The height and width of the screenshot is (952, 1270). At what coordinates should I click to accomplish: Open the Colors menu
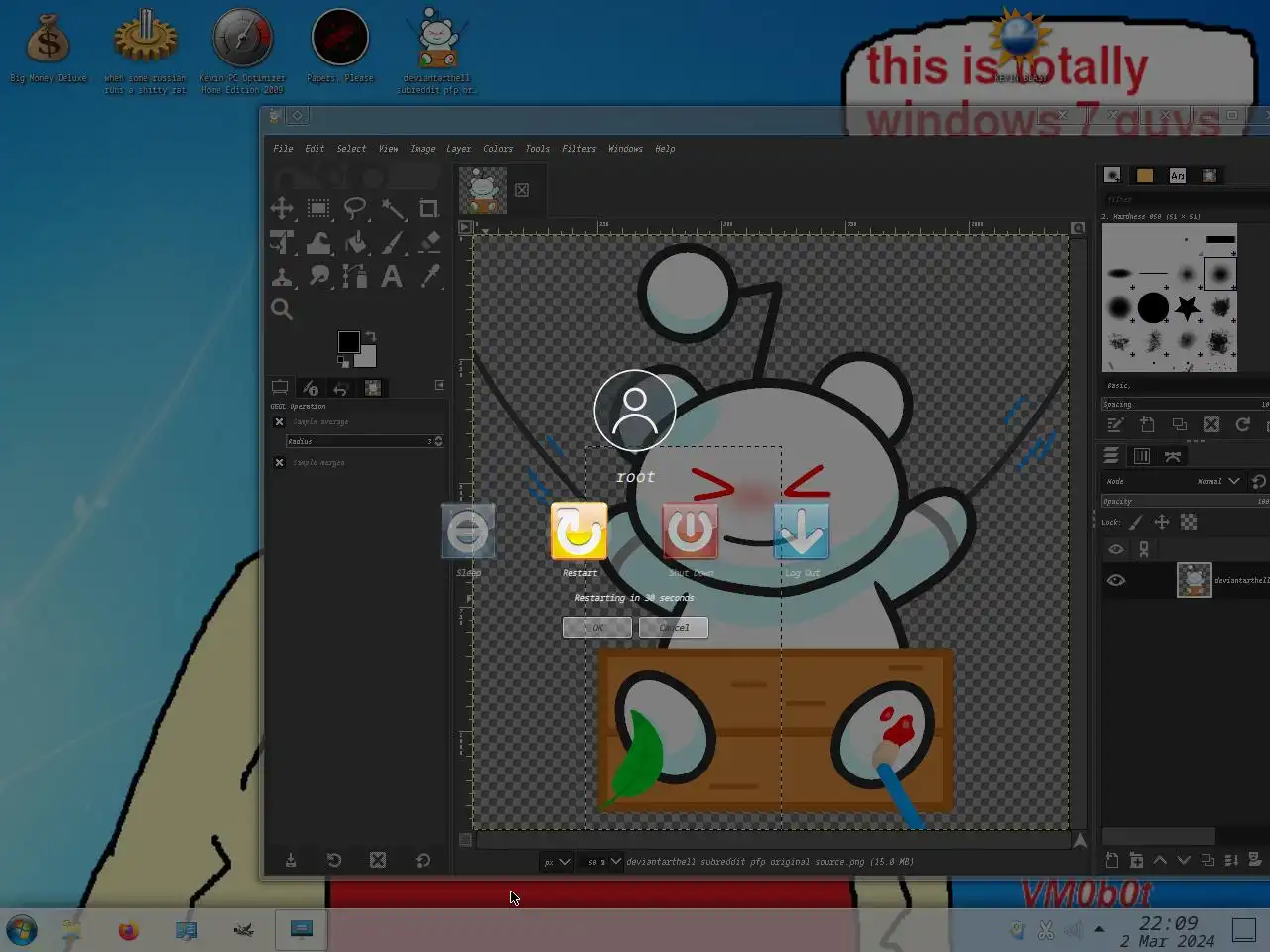pos(498,149)
